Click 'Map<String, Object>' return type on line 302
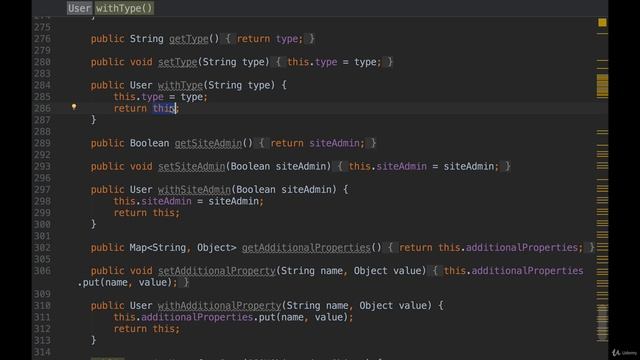The height and width of the screenshot is (360, 640). 183,248
